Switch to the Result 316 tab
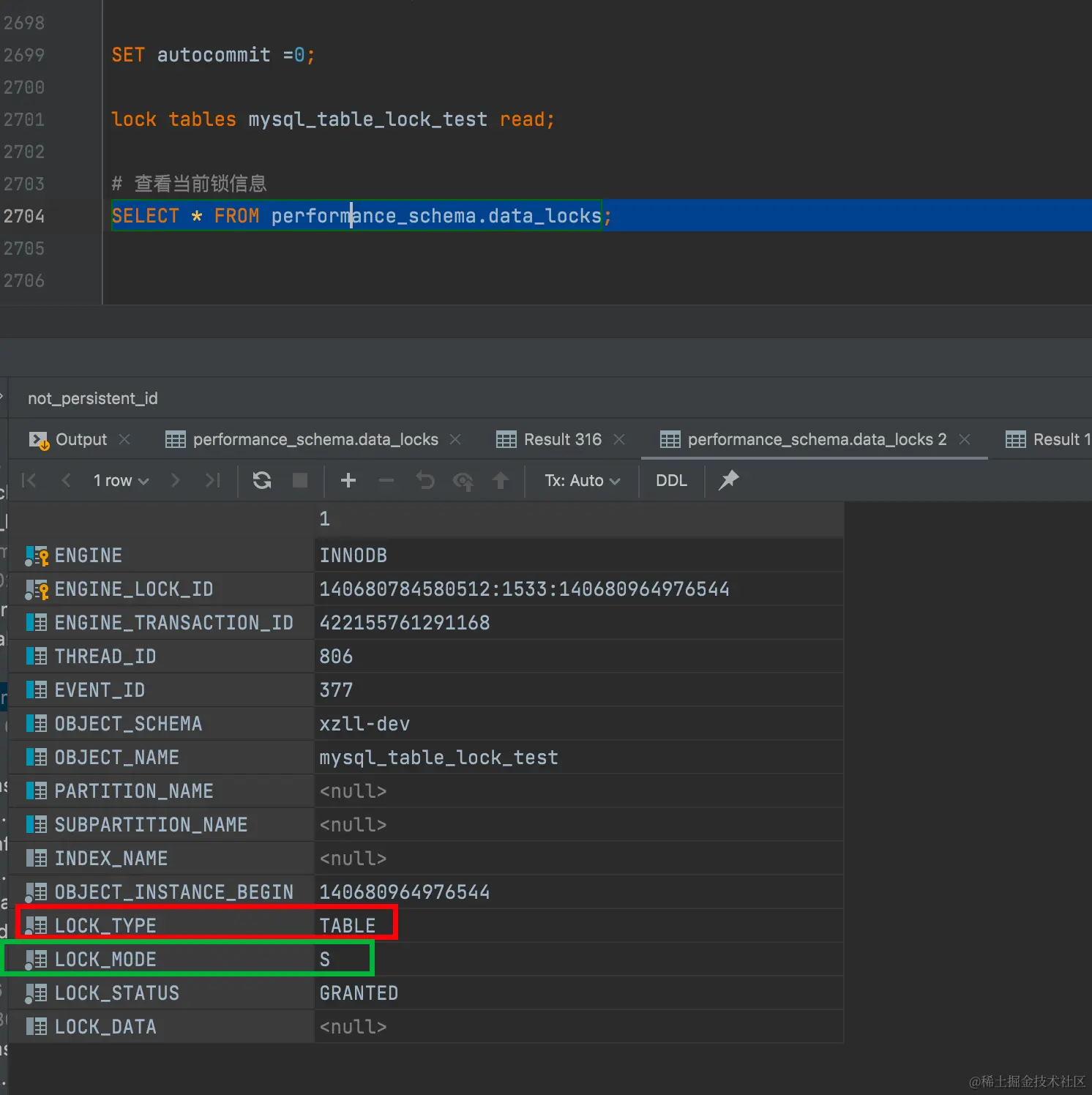The width and height of the screenshot is (1092, 1095). pyautogui.click(x=562, y=439)
